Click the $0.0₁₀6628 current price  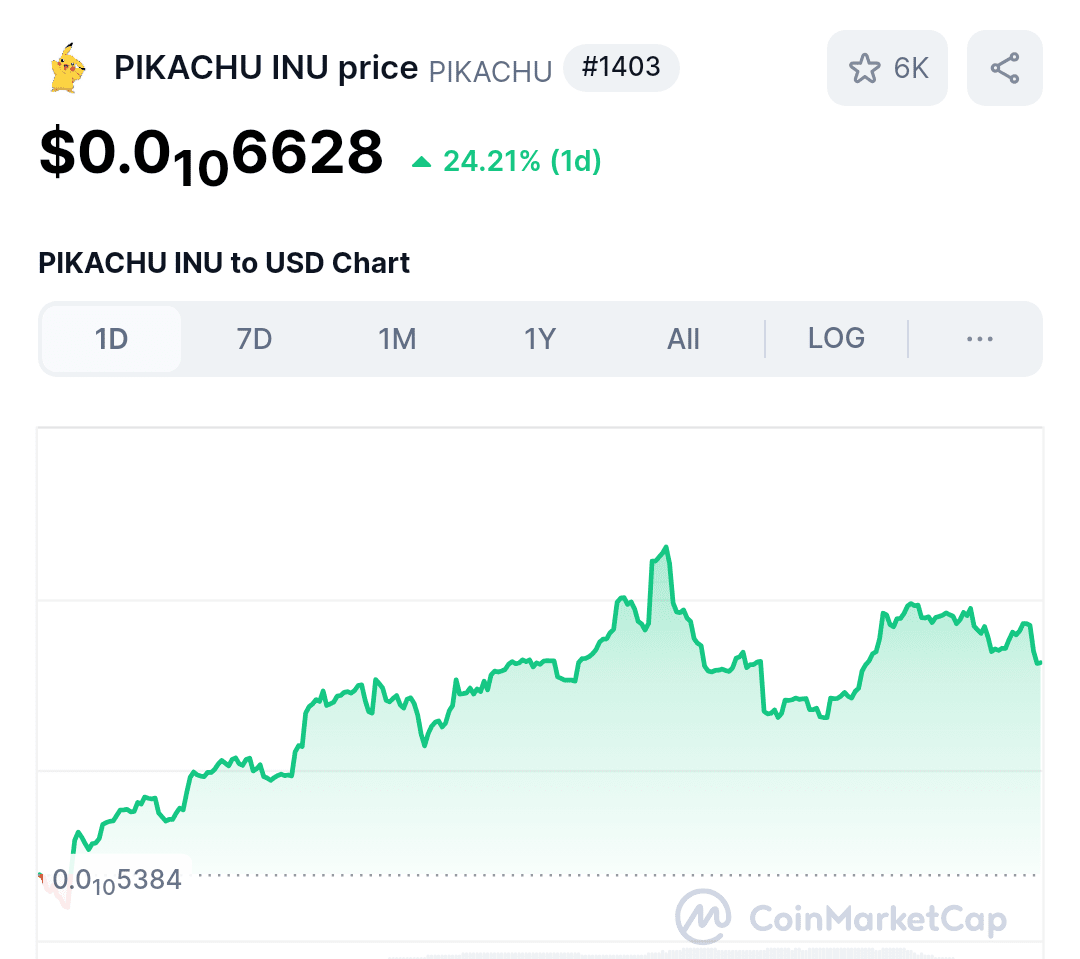(211, 156)
